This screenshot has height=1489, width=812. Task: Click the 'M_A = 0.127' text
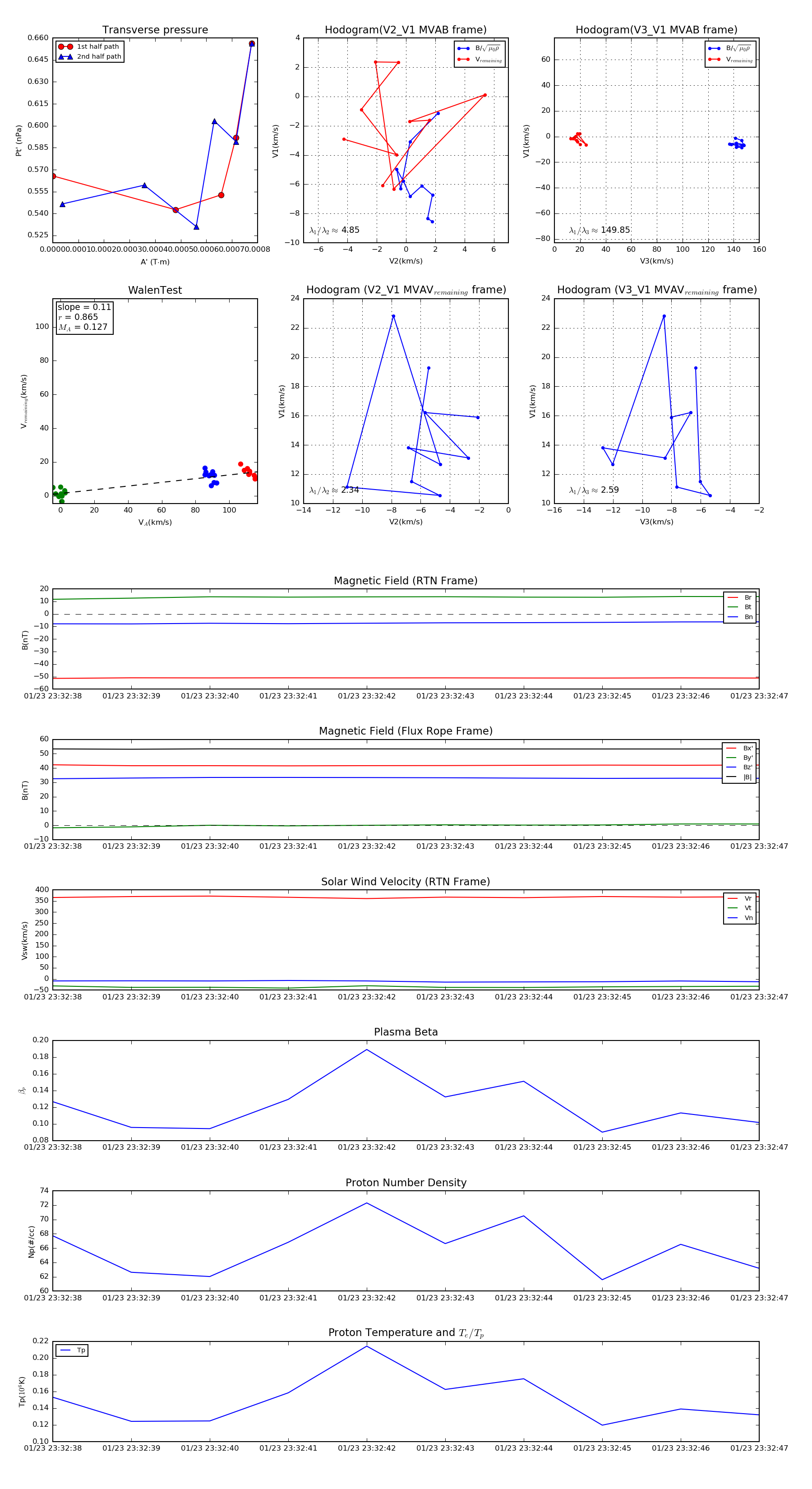[x=83, y=327]
